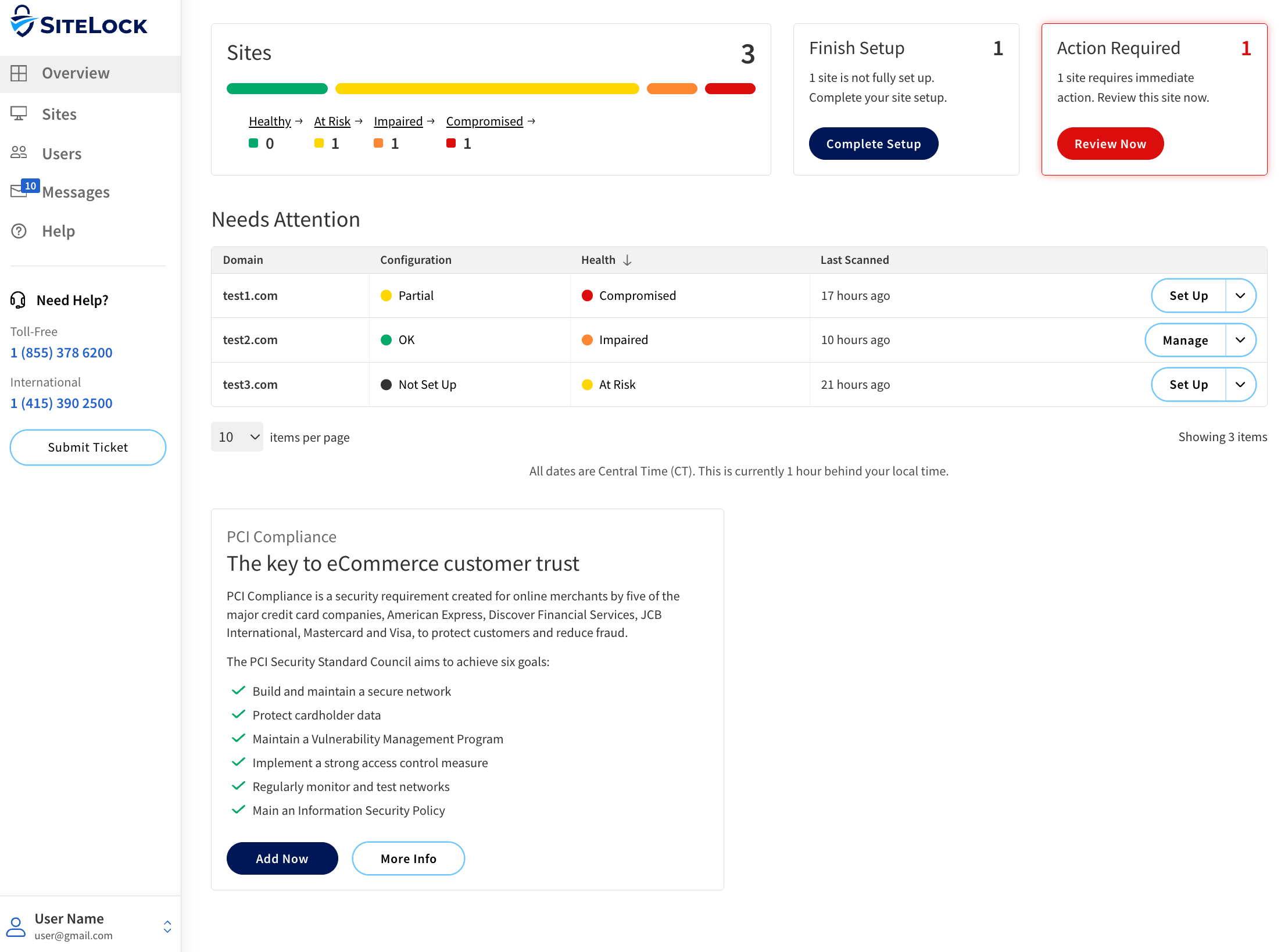Expand the test1.com Set Up dropdown arrow

click(x=1240, y=295)
